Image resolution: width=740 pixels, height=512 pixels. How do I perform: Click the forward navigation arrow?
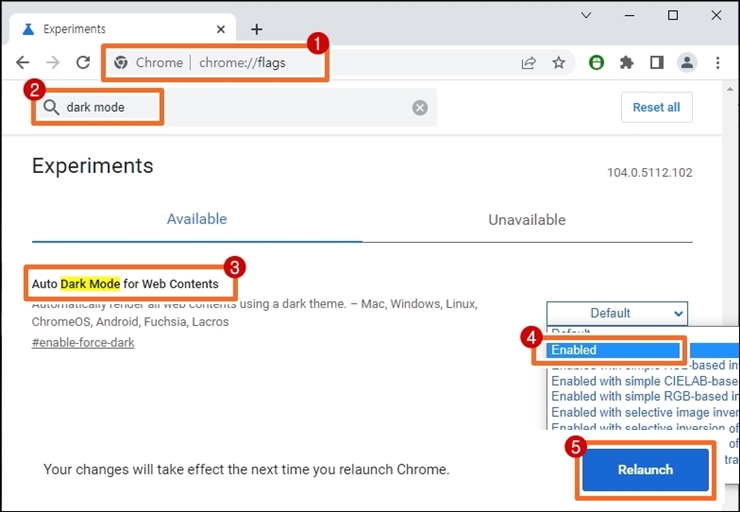[x=53, y=62]
